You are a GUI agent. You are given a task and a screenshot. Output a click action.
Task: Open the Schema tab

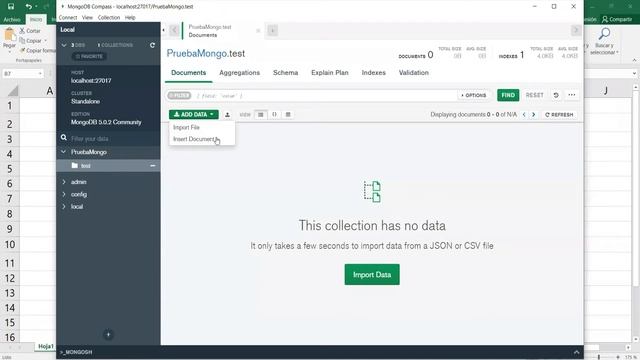coord(285,73)
